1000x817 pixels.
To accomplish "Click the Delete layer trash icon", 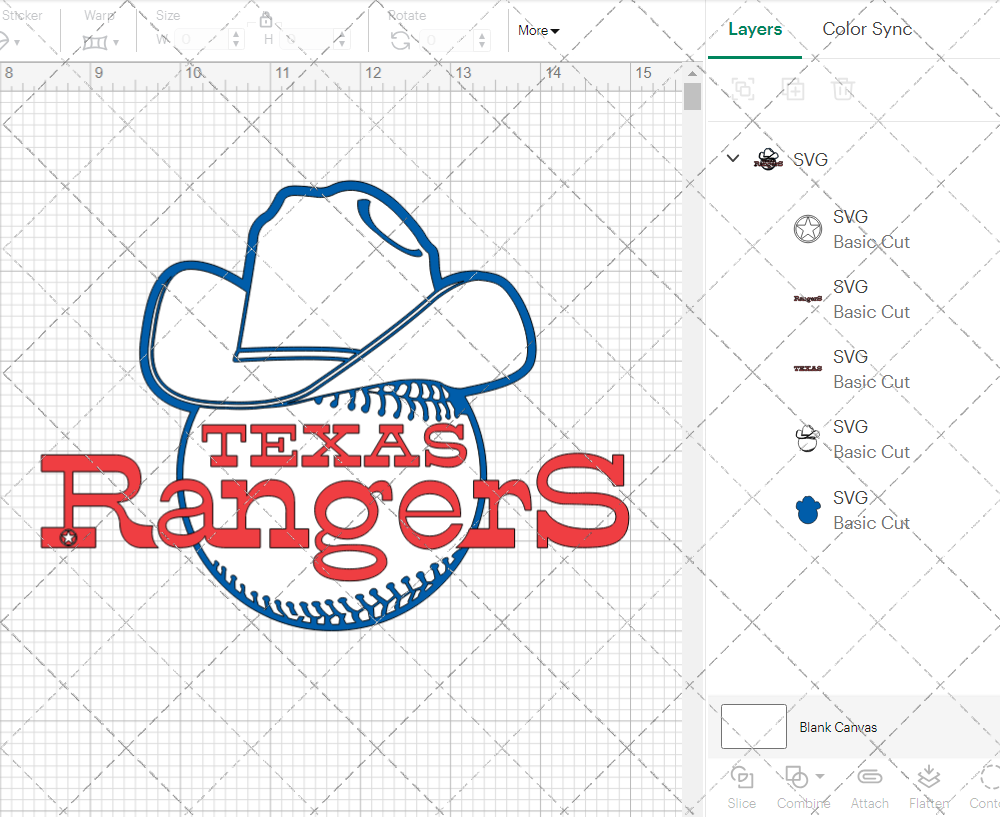I will point(844,89).
